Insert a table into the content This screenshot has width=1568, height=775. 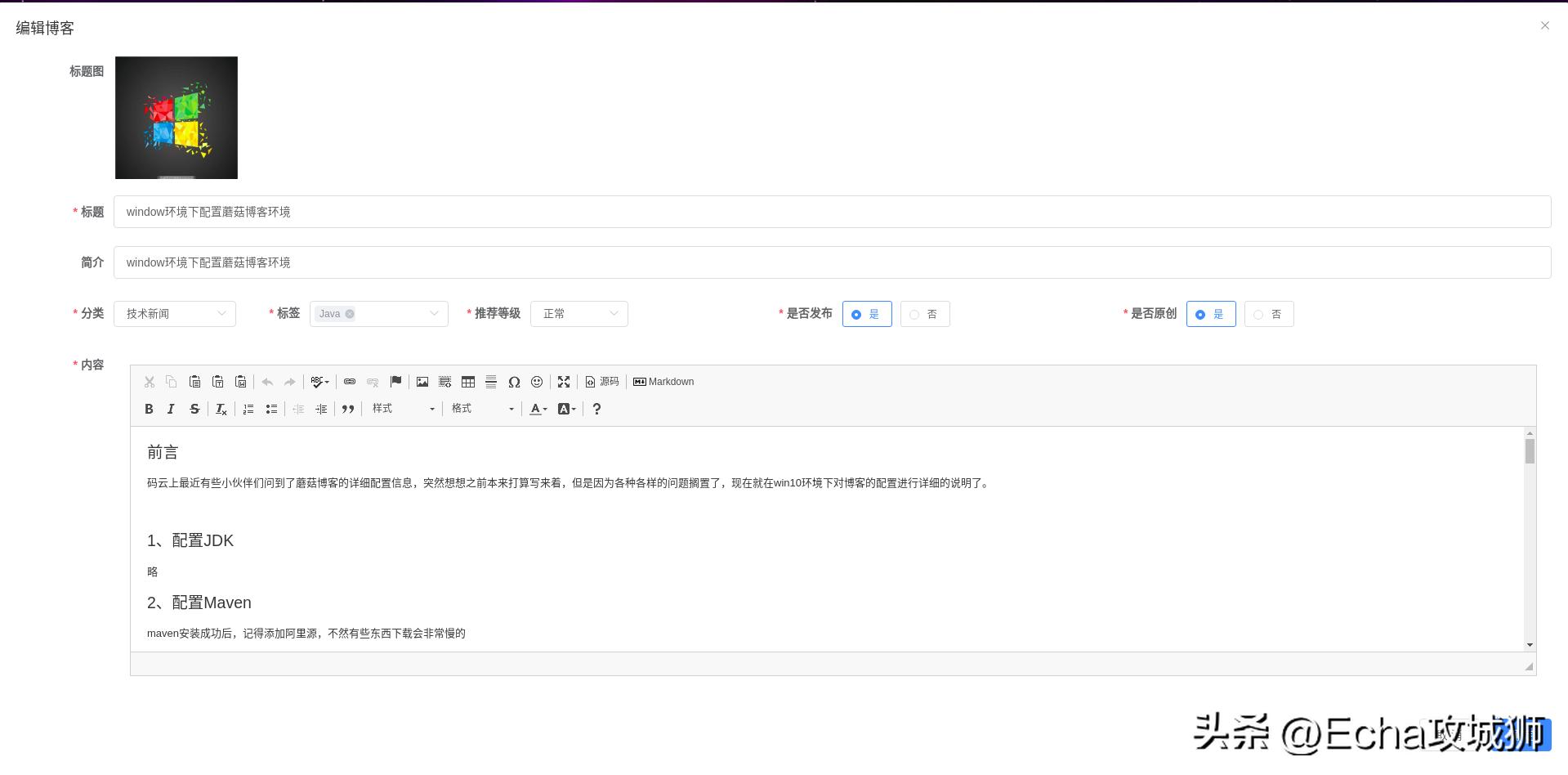(468, 381)
